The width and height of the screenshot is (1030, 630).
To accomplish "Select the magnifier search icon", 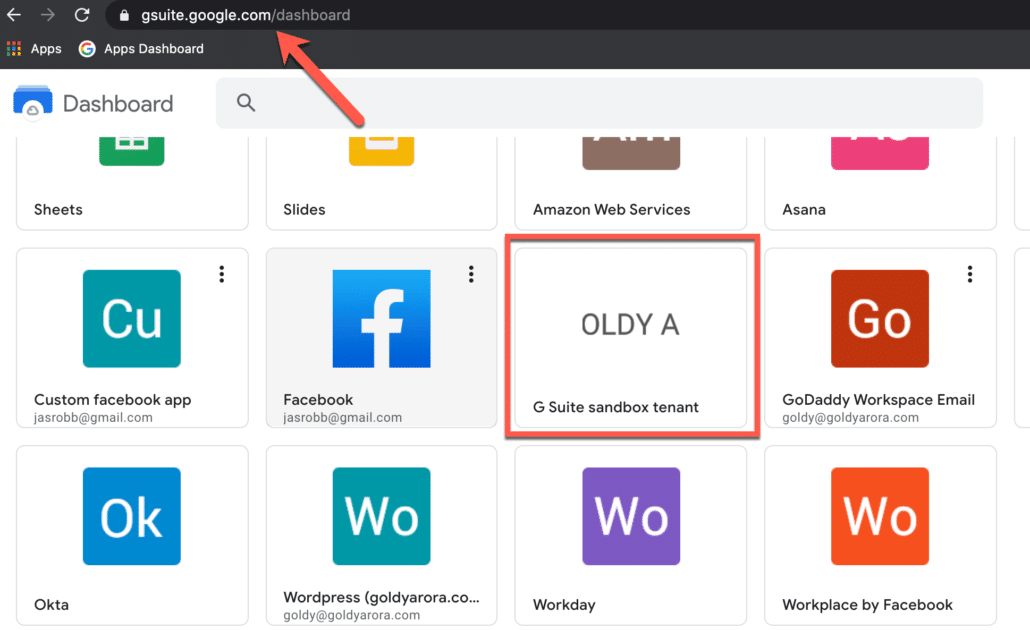I will (x=246, y=102).
